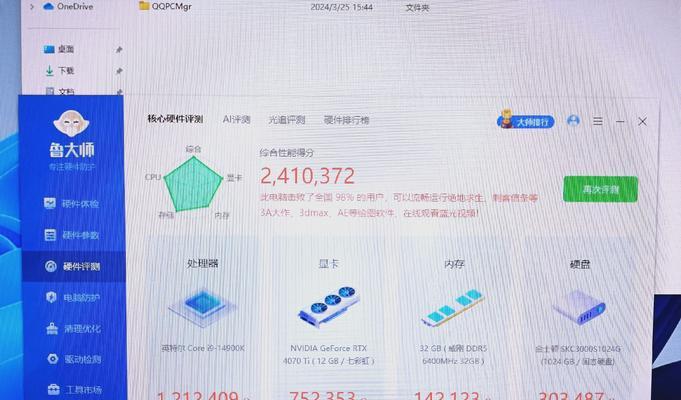Image resolution: width=681 pixels, height=400 pixels.
Task: Click the total score 2,410,372
Action: tap(307, 176)
